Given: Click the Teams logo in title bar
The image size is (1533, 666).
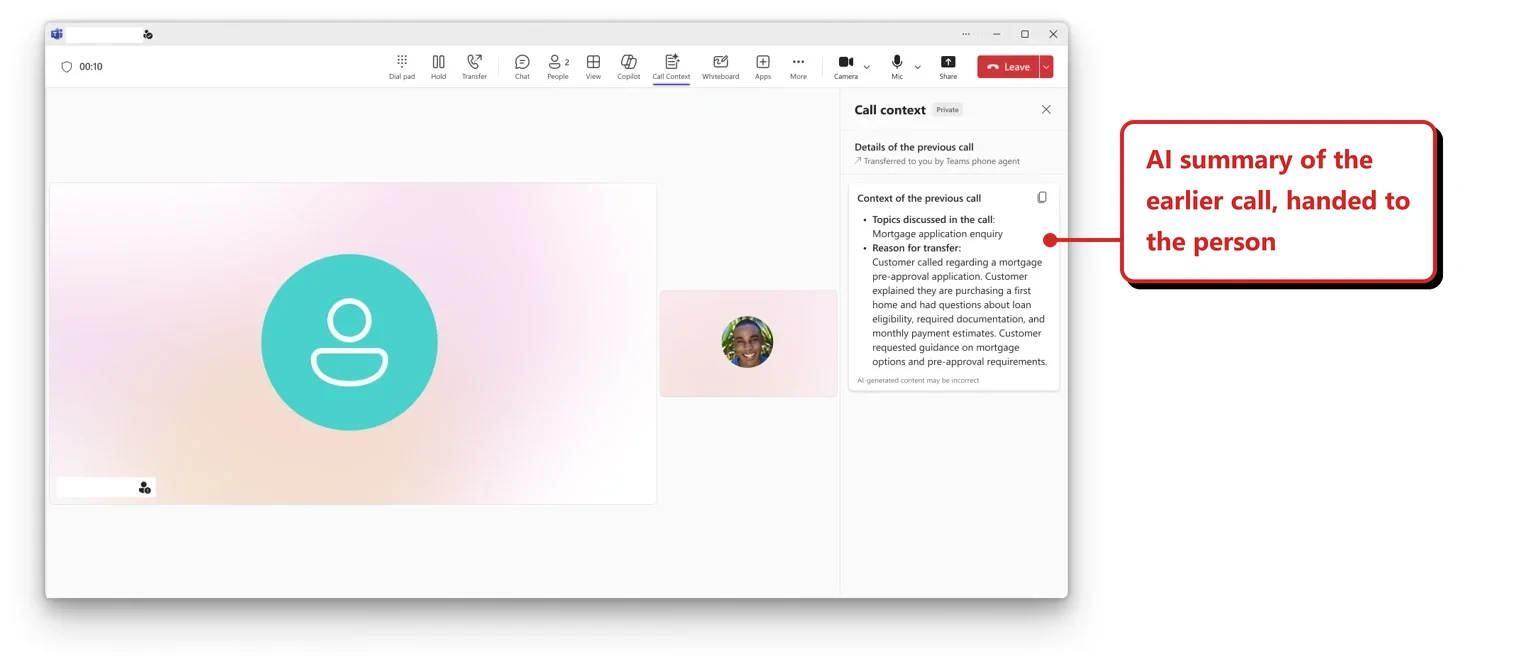Looking at the screenshot, I should click(57, 34).
